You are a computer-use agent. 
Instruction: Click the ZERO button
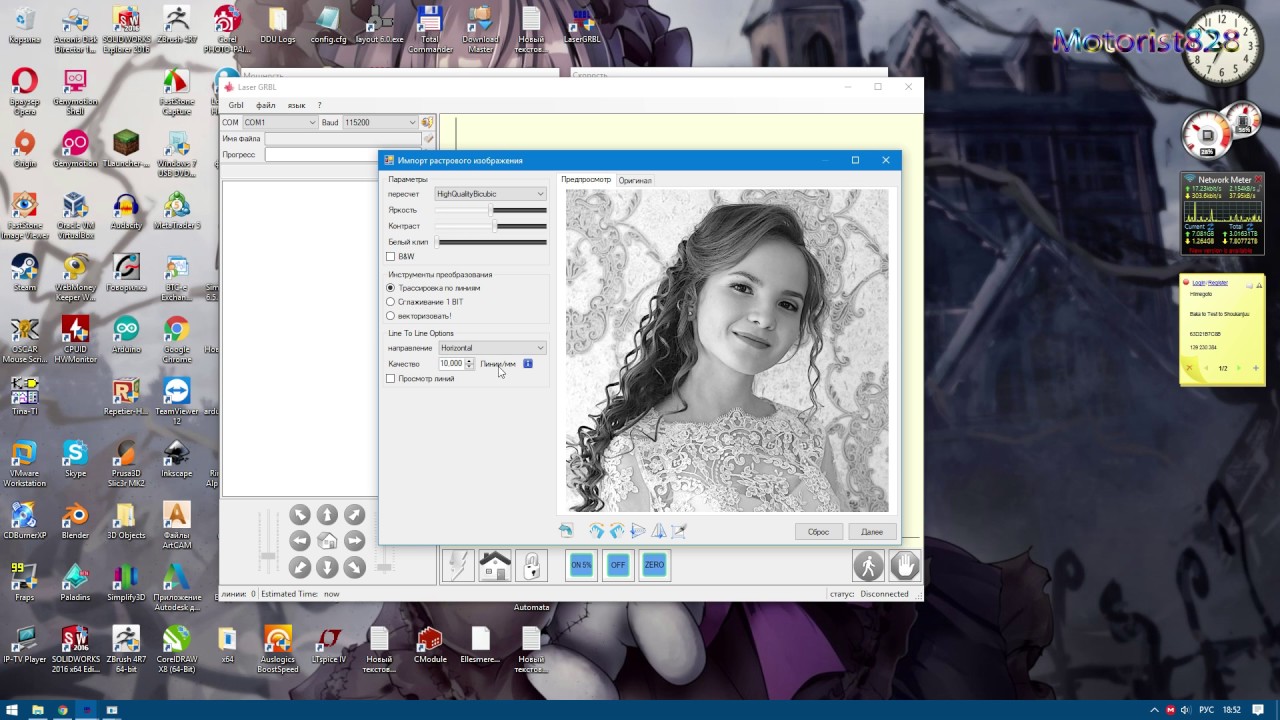(x=654, y=565)
